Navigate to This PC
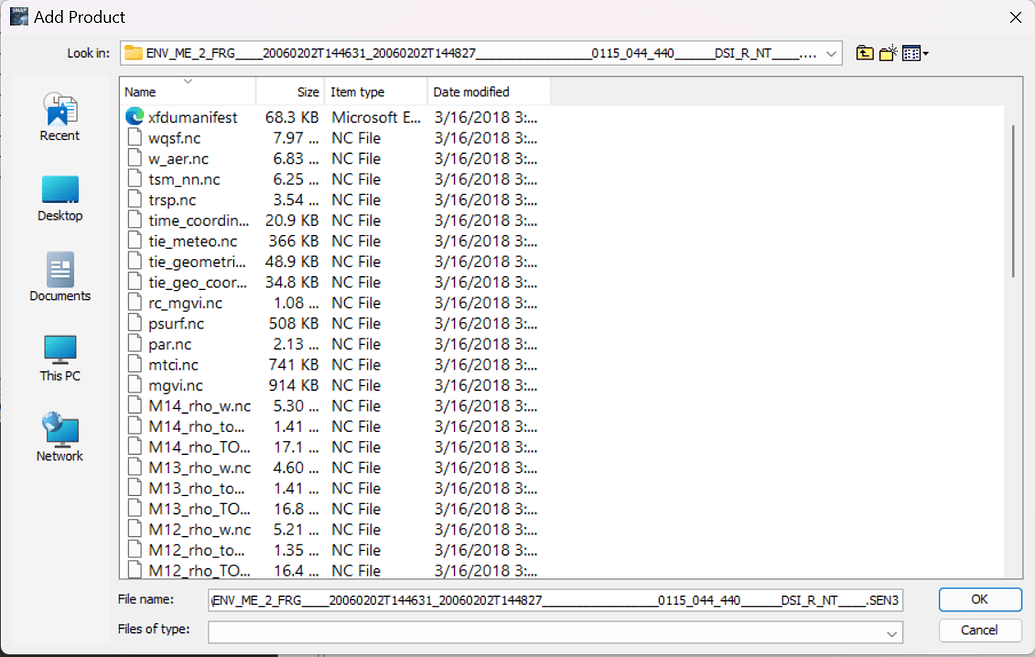The width and height of the screenshot is (1035, 657). click(60, 357)
